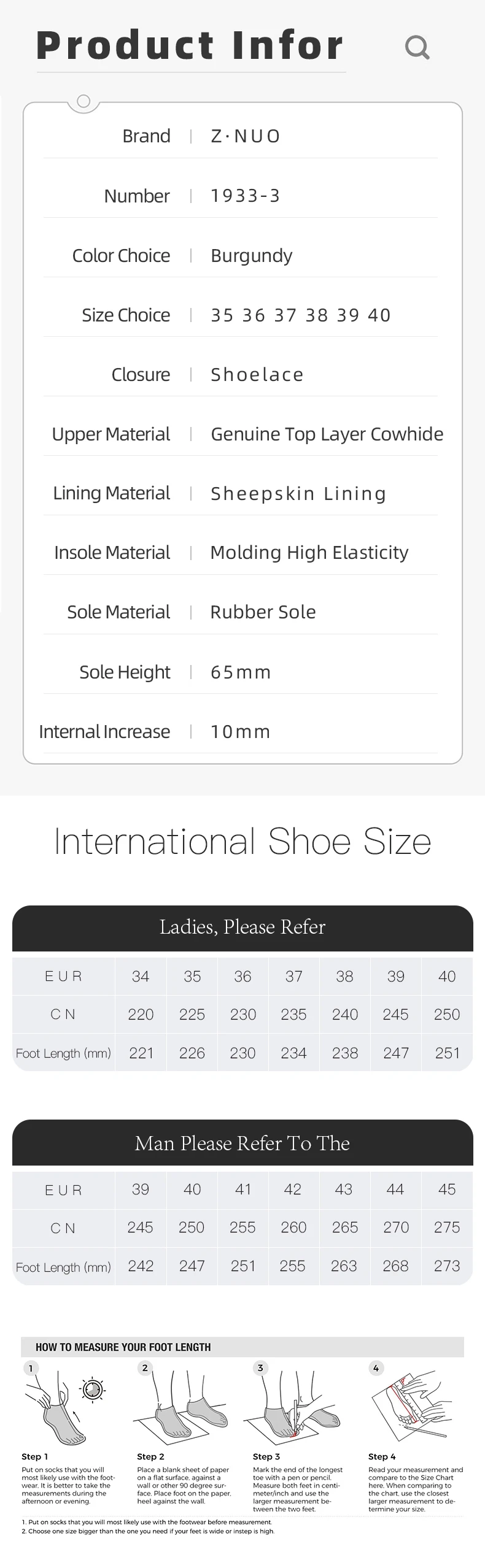This screenshot has width=485, height=1568.
Task: Click the men's foot length 263 cell
Action: point(344,1266)
